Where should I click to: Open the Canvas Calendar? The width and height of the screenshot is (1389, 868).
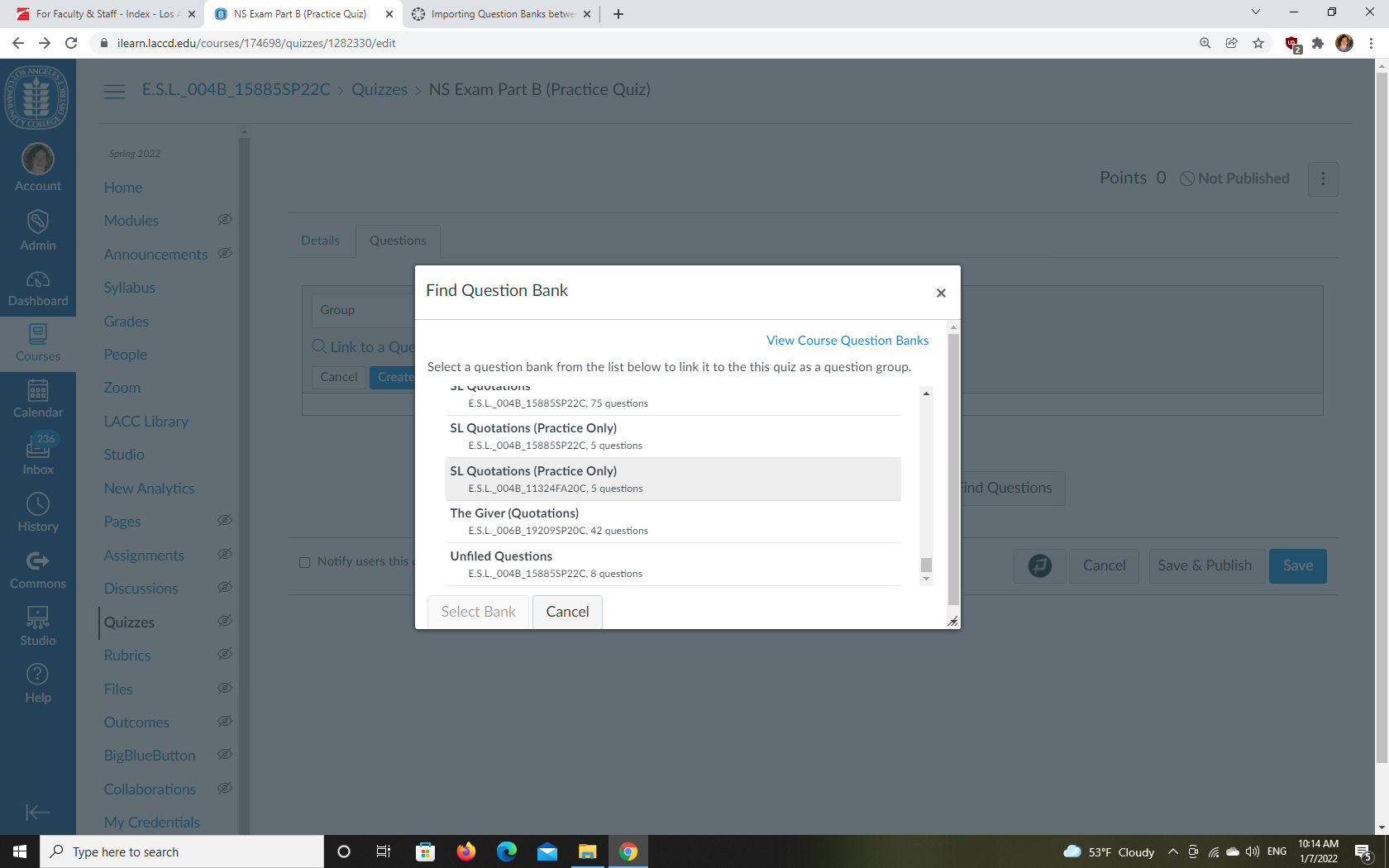point(38,399)
